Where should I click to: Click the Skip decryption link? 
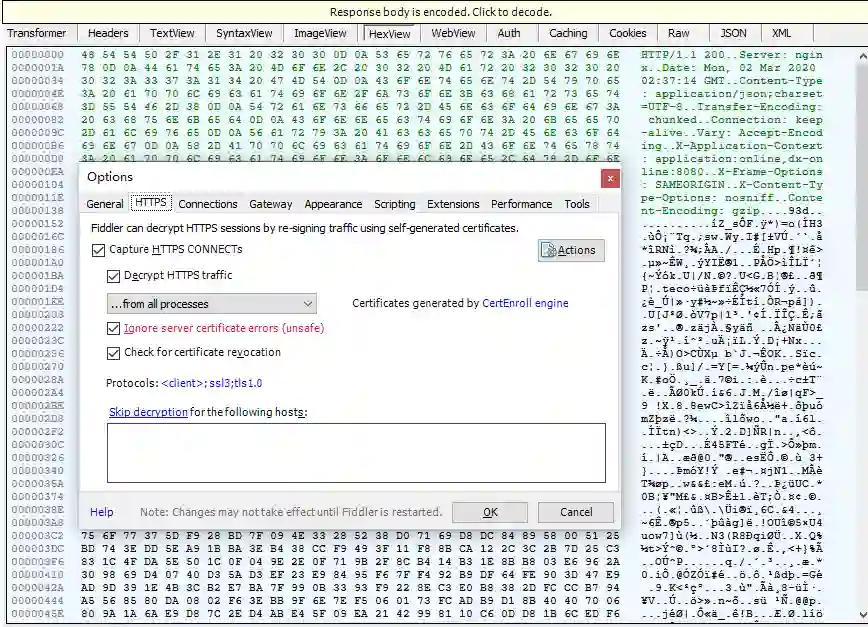click(148, 412)
